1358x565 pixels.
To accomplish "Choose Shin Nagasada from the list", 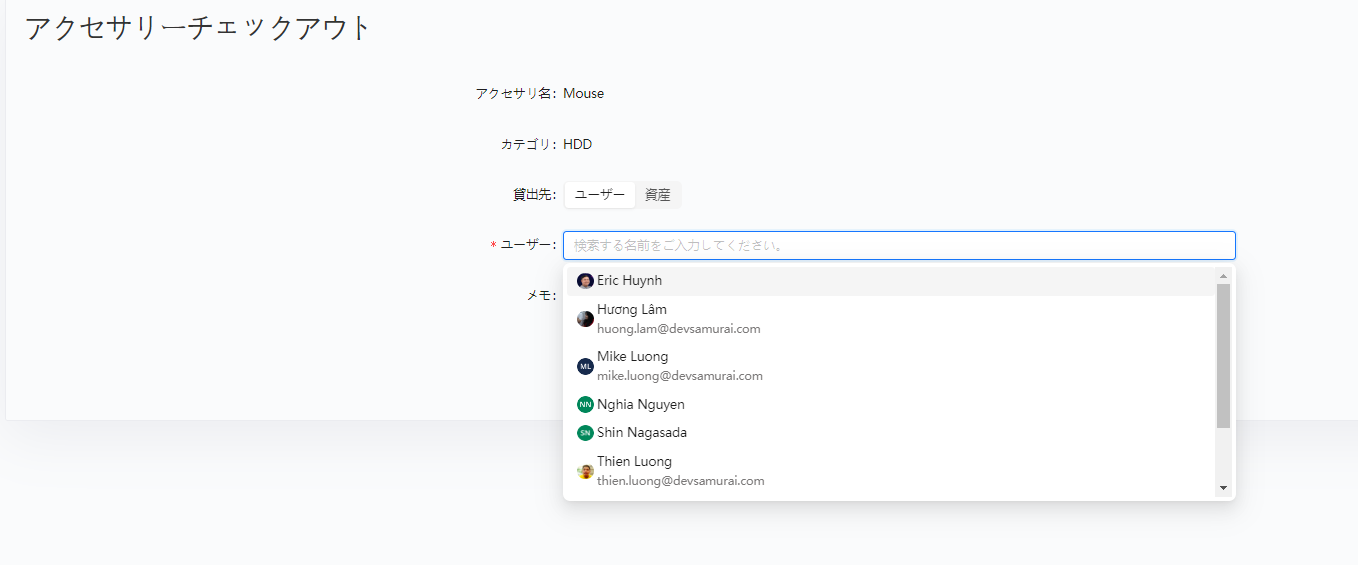I will 641,433.
